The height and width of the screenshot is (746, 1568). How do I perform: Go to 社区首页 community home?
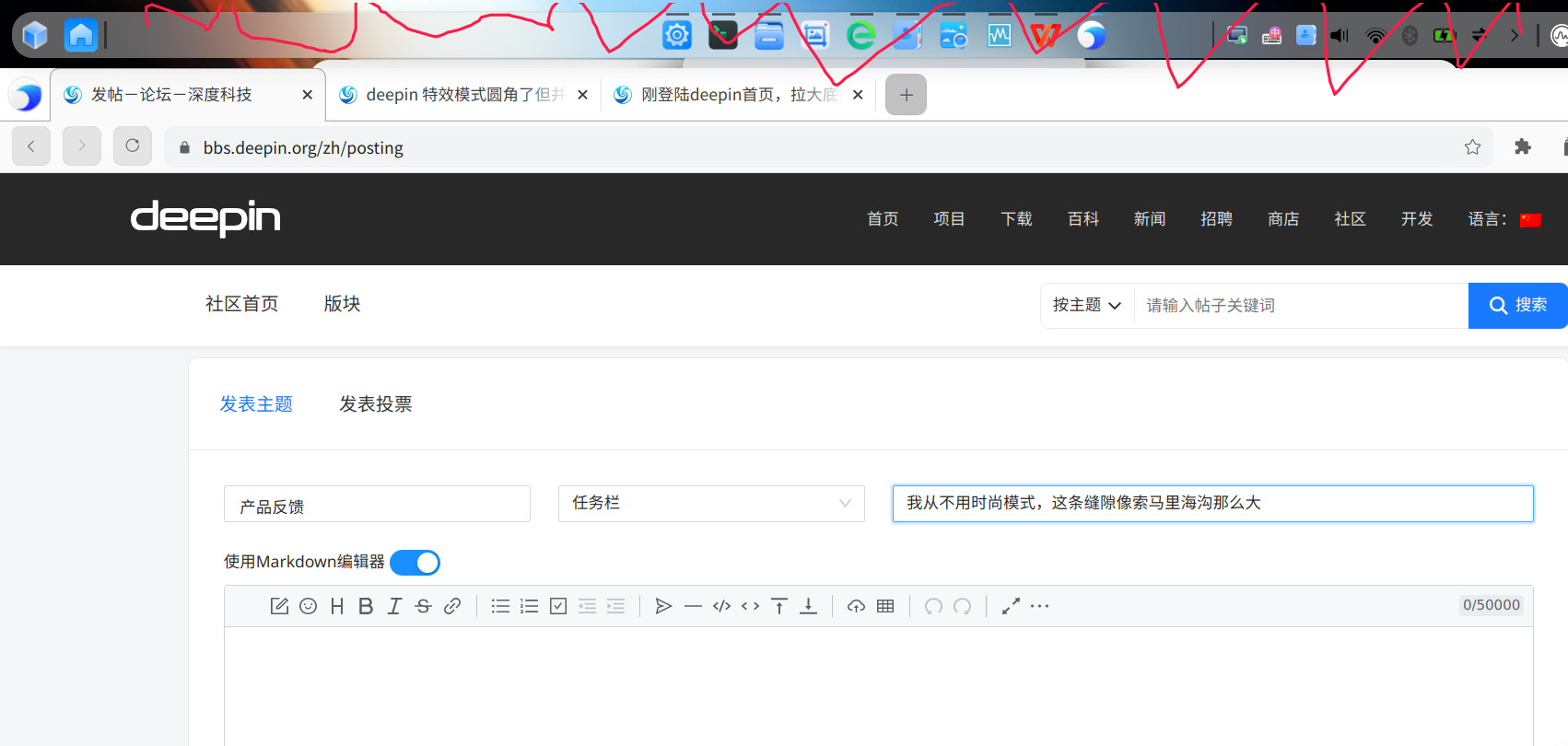click(241, 304)
